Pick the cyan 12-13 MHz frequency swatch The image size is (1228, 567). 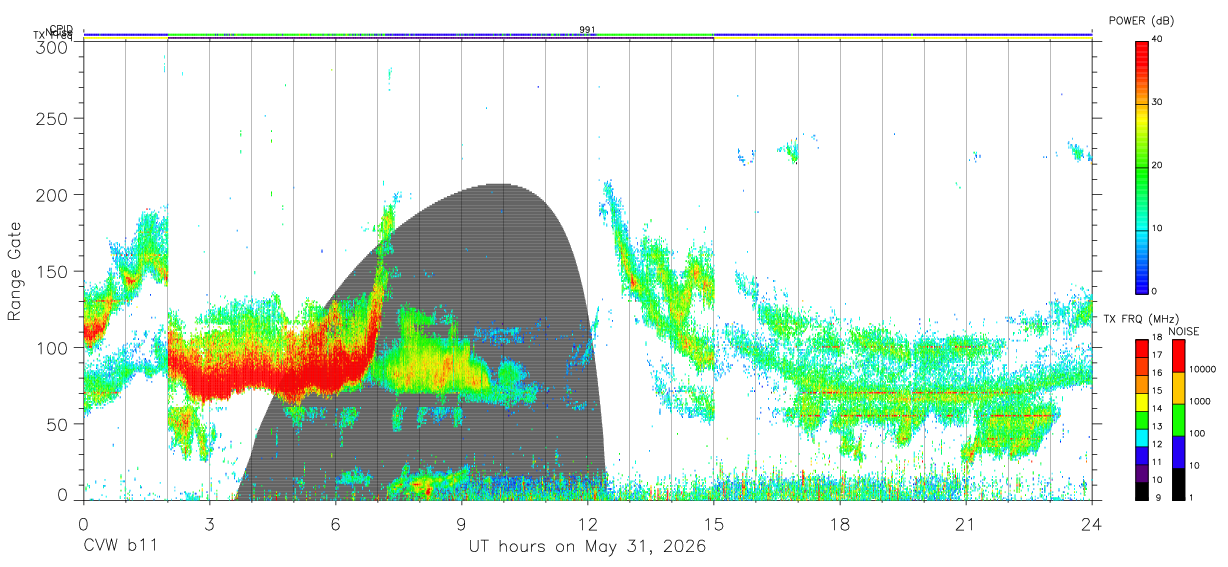tap(1141, 438)
